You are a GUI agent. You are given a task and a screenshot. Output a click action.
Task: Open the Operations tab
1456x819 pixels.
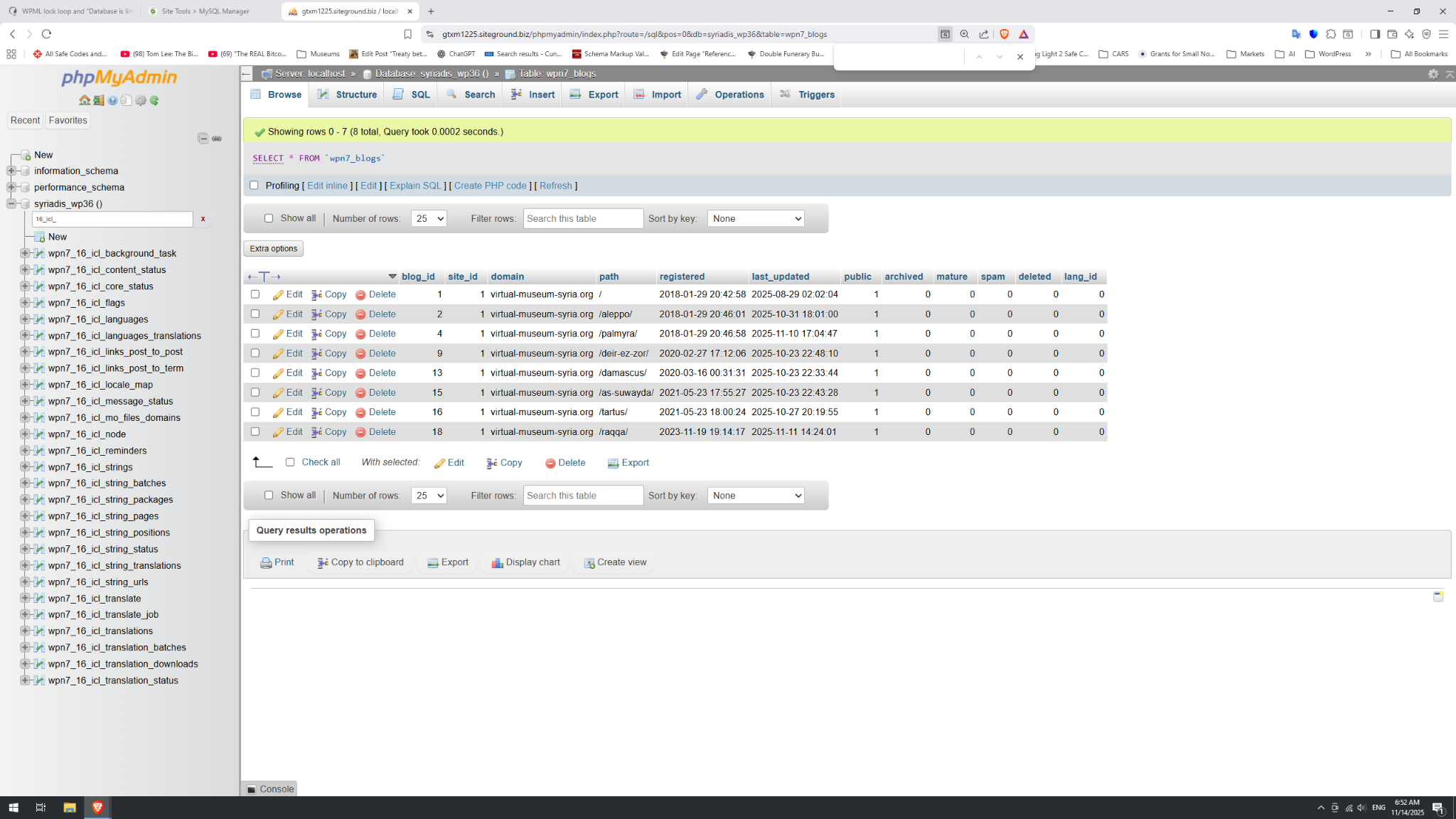tap(730, 95)
